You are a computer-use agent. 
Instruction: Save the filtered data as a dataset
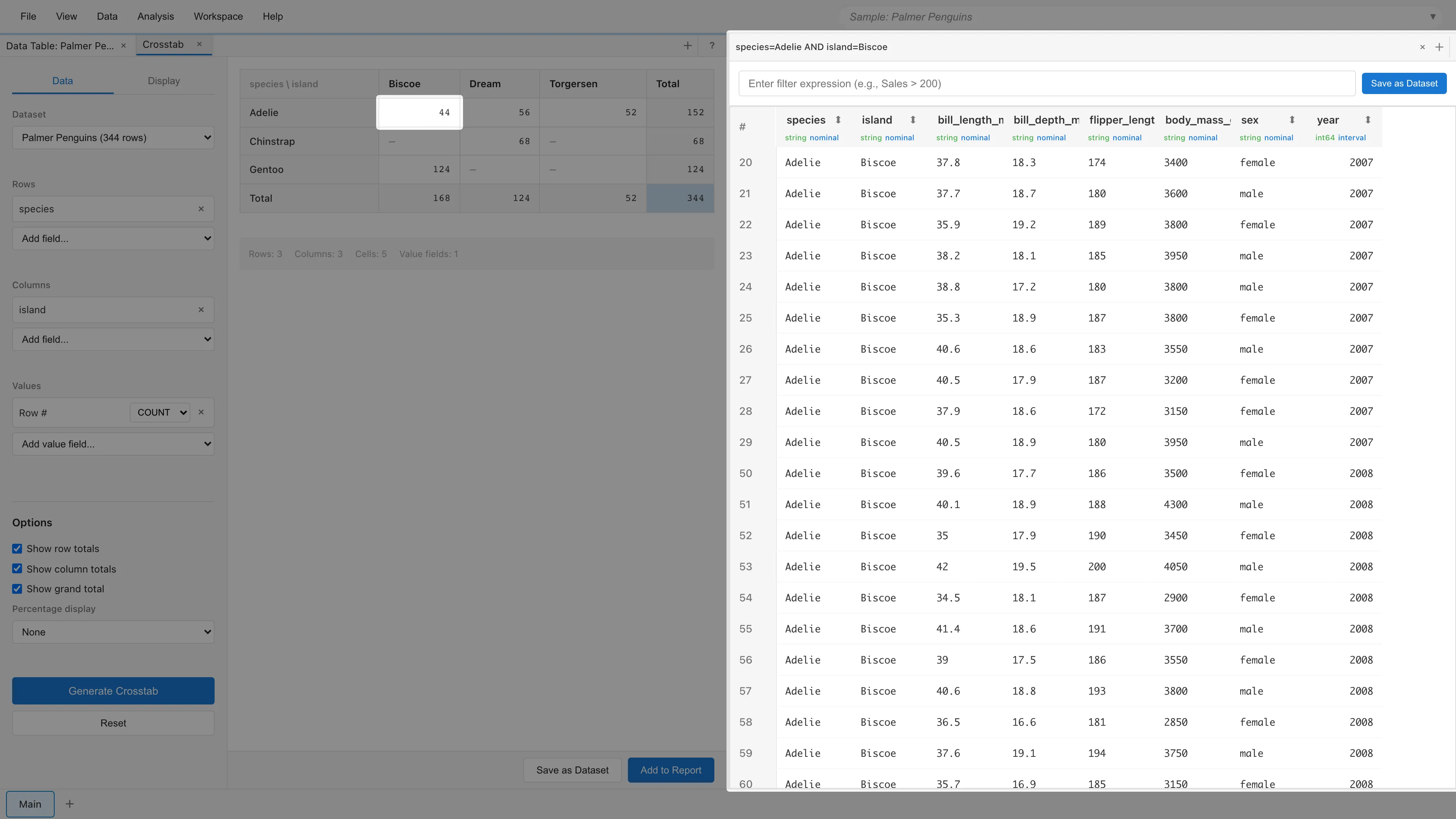coord(1404,83)
